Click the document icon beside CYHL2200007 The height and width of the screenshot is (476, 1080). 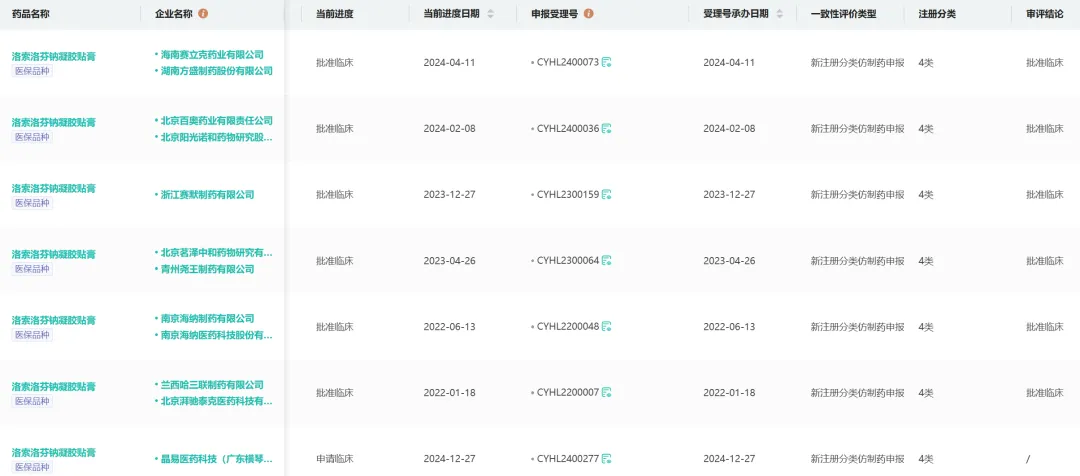pos(607,393)
